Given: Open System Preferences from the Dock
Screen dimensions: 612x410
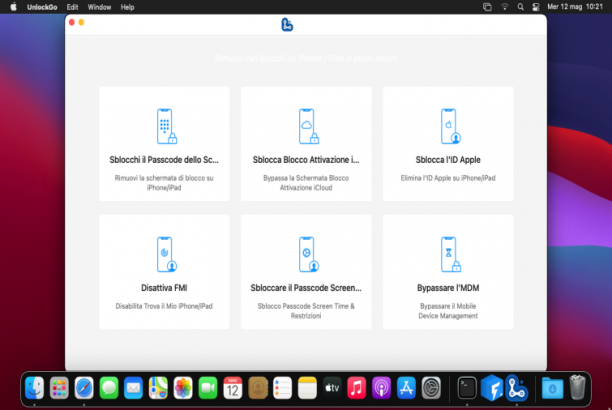Looking at the screenshot, I should (x=431, y=388).
